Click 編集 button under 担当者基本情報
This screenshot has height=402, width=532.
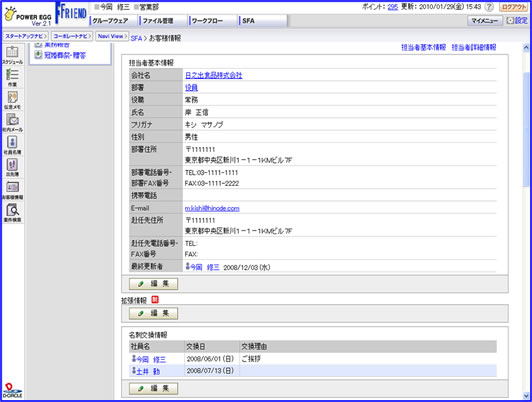pos(153,284)
